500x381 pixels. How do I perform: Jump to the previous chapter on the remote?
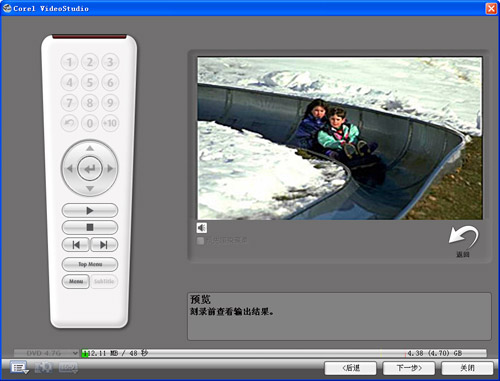[x=76, y=245]
